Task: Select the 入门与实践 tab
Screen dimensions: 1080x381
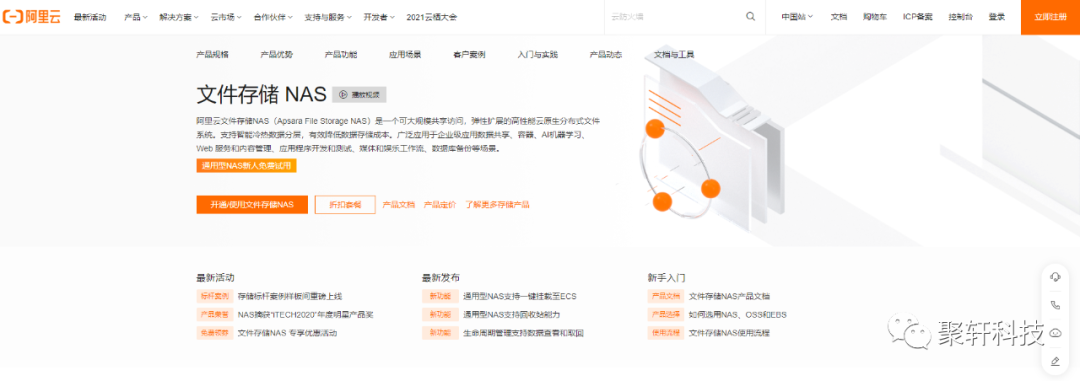Action: point(538,54)
